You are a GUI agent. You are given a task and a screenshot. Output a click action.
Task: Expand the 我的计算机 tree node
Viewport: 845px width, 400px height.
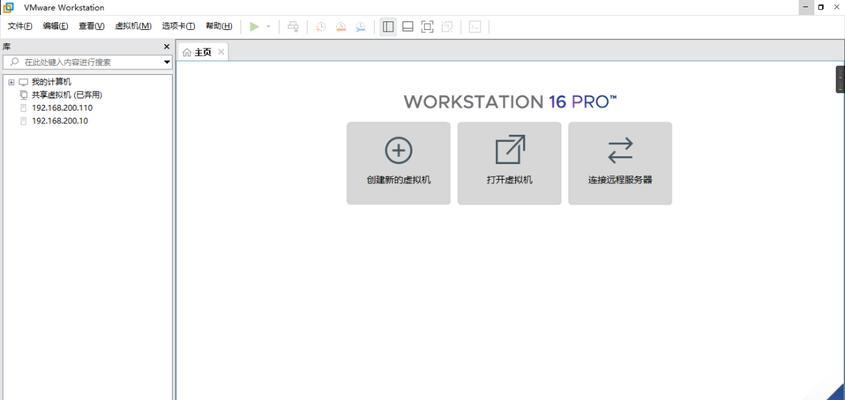click(11, 82)
